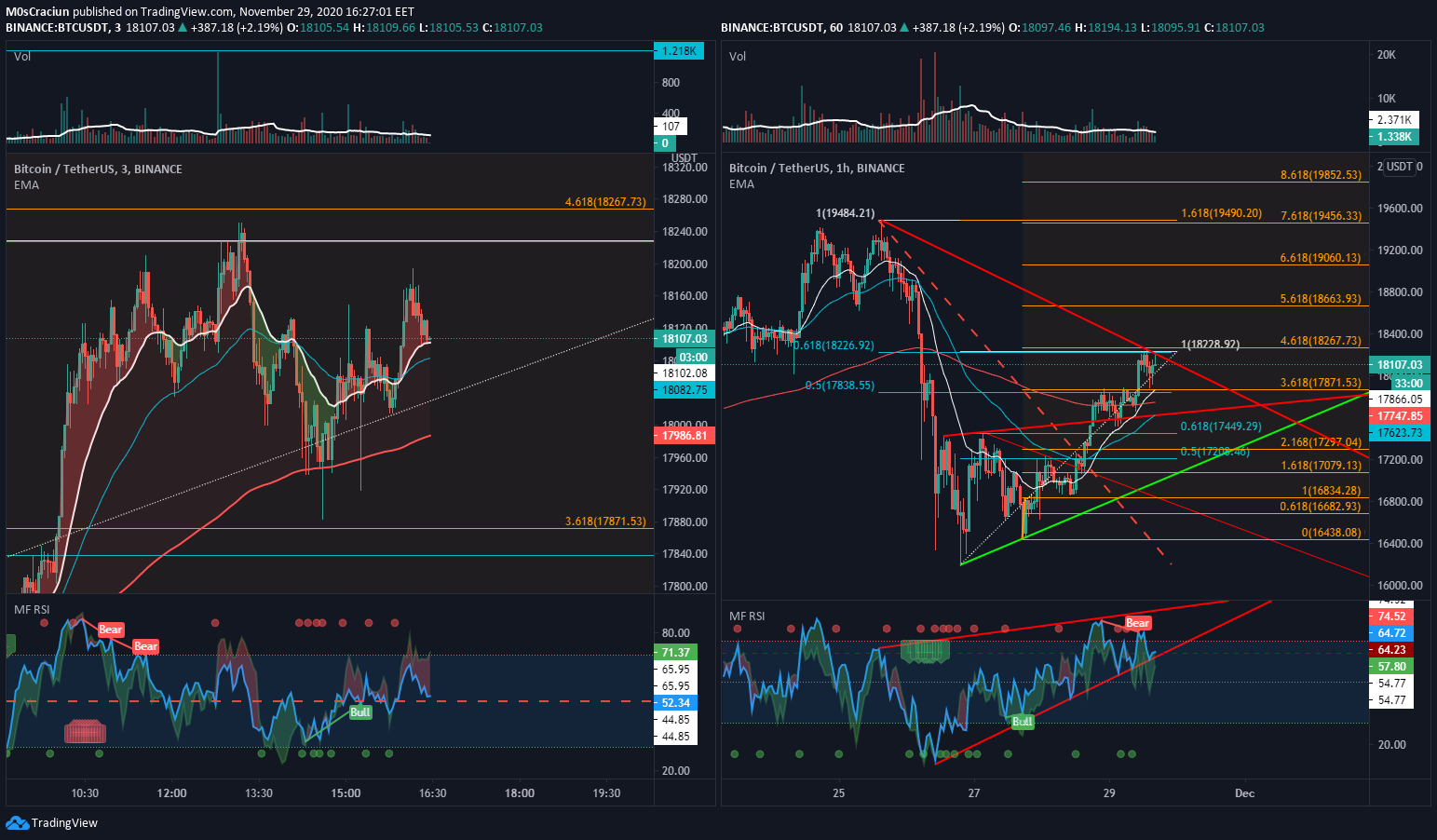Click the 0.618(18226.92) retracement label
1437x840 pixels.
pos(834,345)
